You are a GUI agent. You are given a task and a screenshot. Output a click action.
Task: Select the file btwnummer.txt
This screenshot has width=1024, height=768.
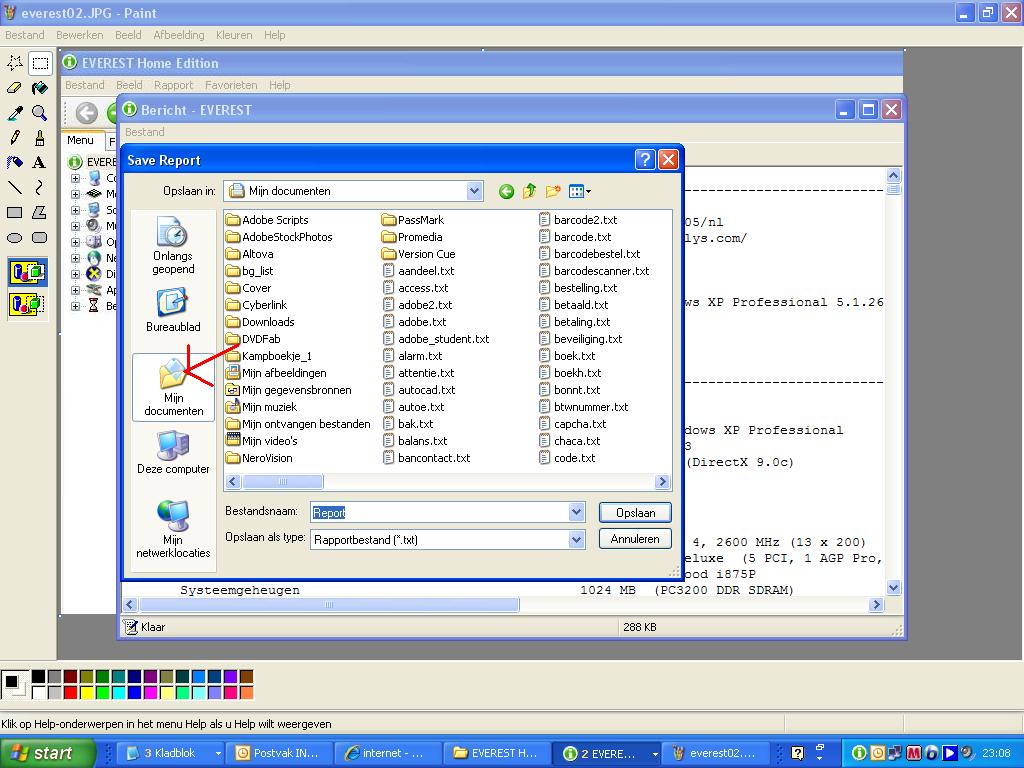tap(584, 407)
